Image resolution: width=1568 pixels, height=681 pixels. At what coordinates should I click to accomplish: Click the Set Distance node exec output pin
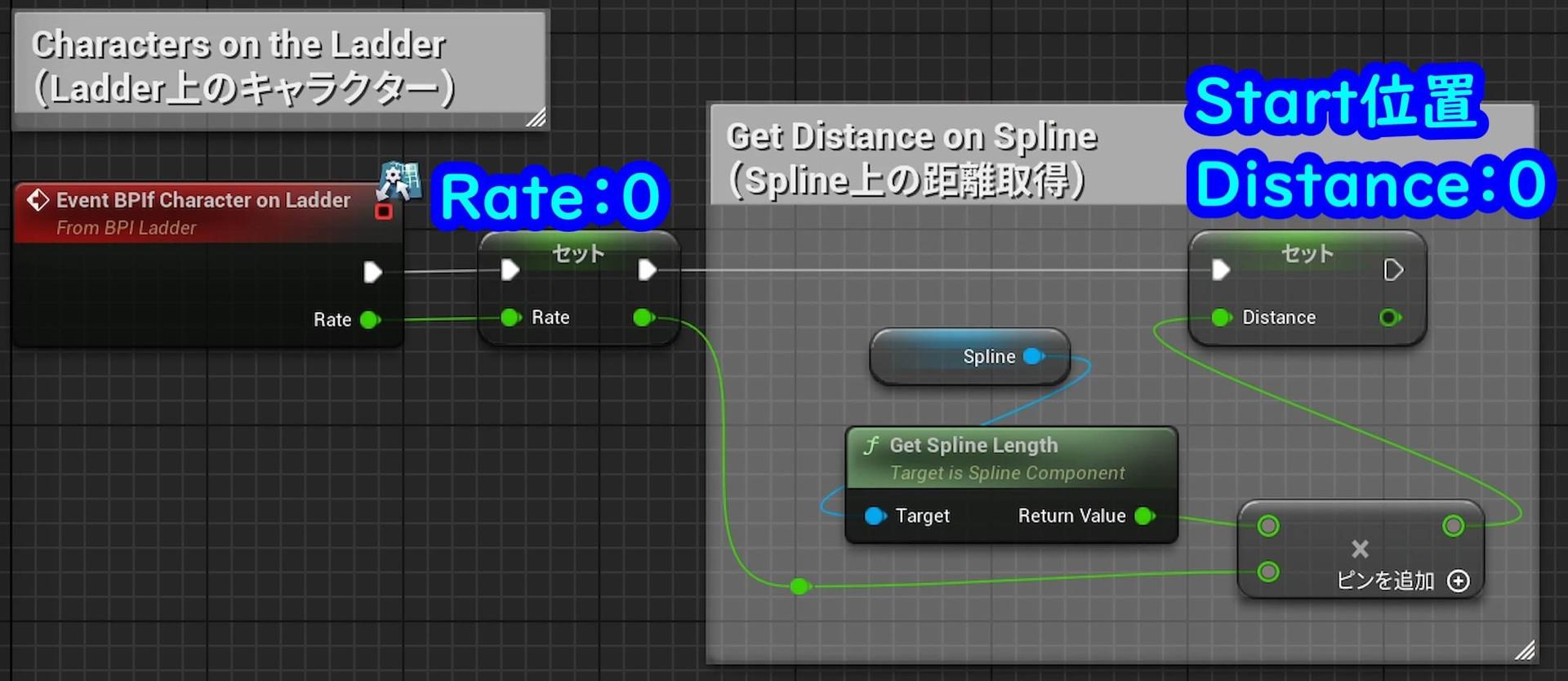(1393, 269)
